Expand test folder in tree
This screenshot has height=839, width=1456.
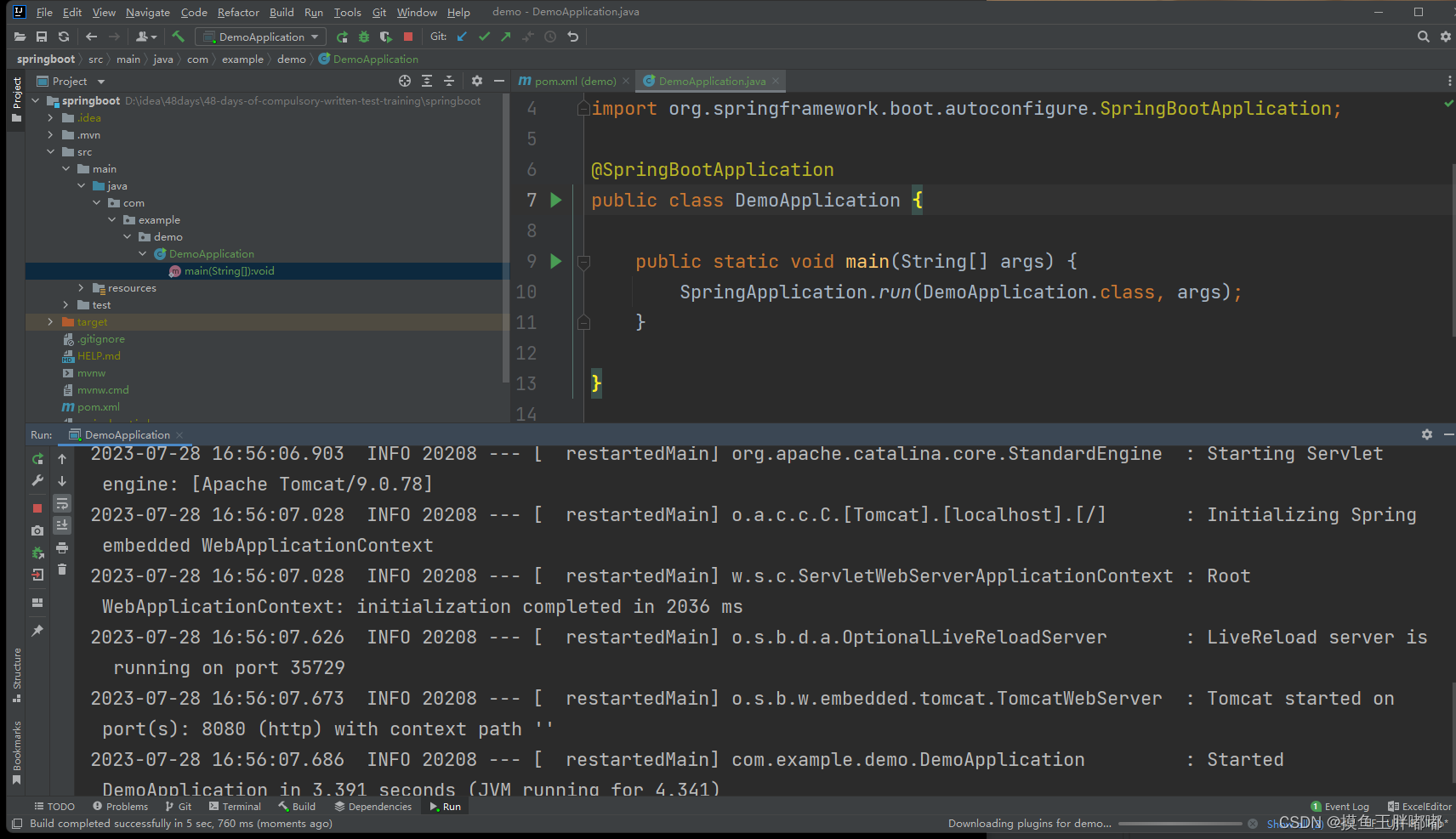(x=66, y=304)
